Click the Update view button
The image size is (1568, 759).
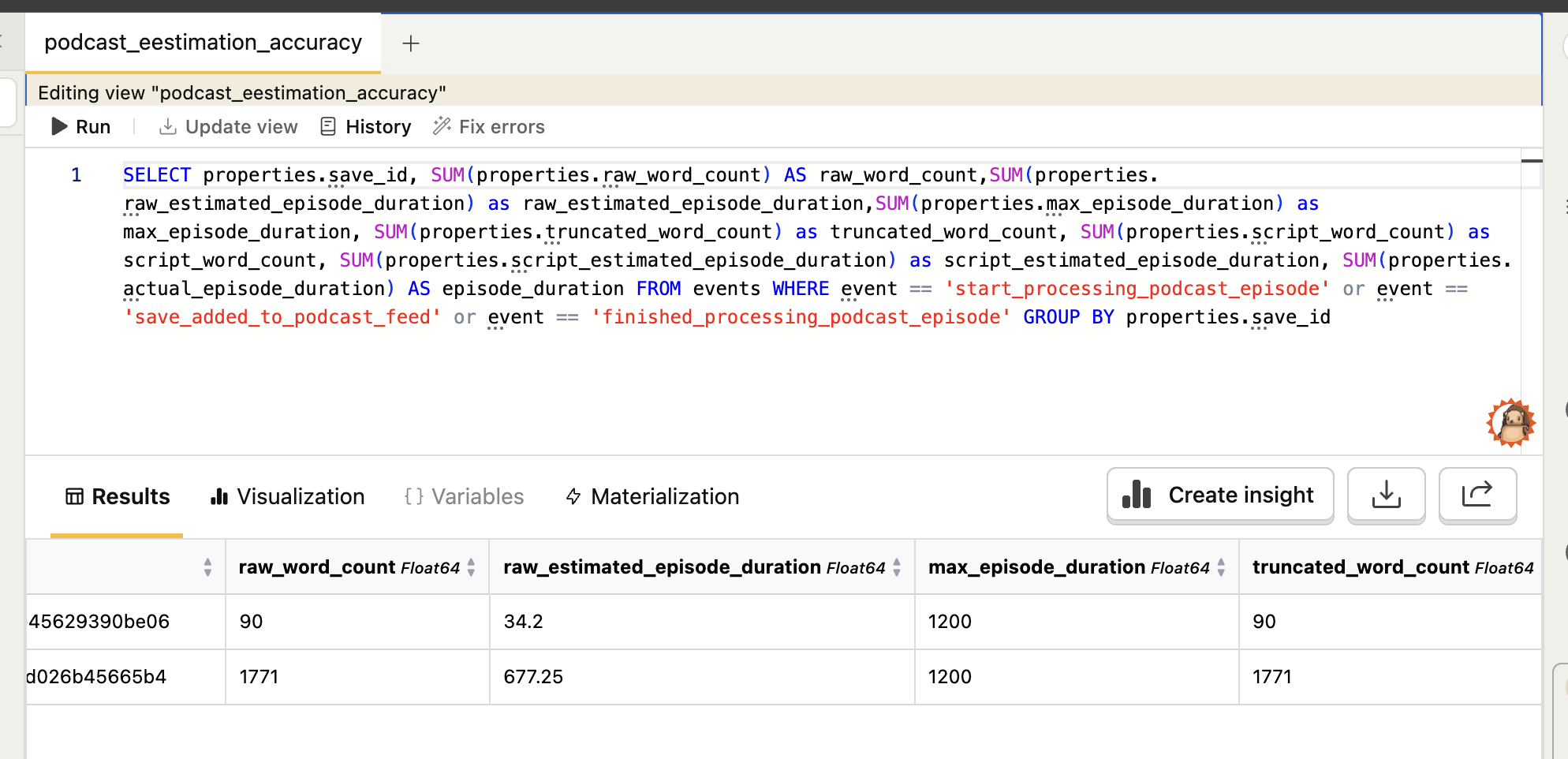click(x=229, y=127)
